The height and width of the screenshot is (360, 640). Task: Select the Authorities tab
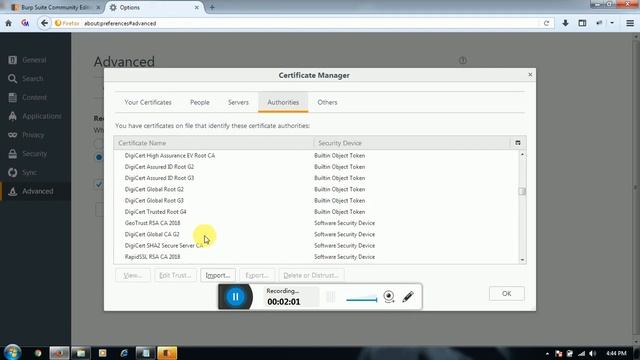[283, 102]
